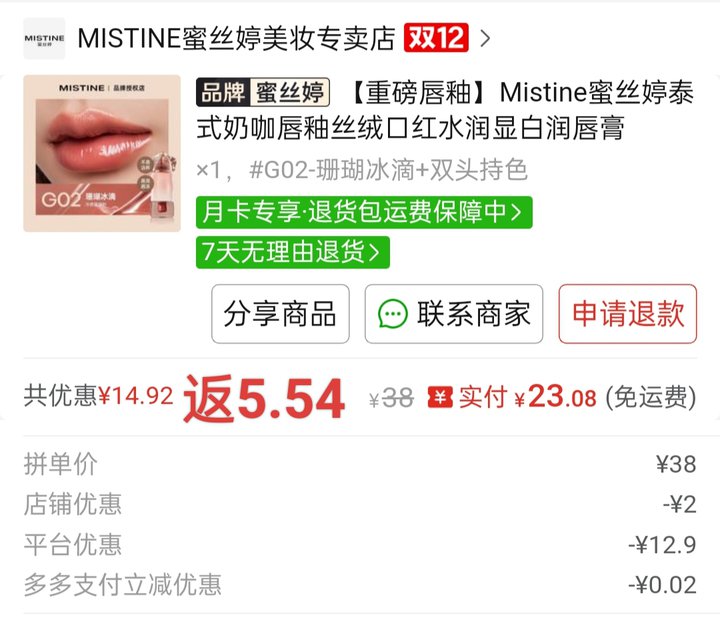Select the 拼单价 ¥38 row
This screenshot has height=623, width=720.
pos(360,464)
